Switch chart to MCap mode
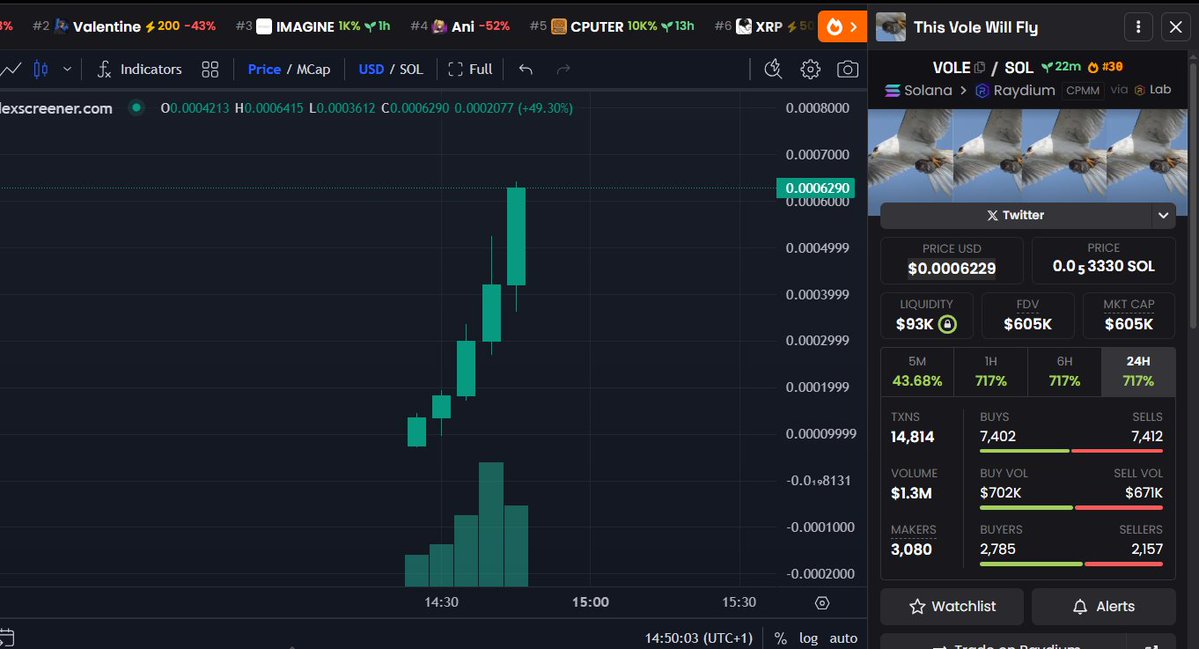 click(x=314, y=70)
